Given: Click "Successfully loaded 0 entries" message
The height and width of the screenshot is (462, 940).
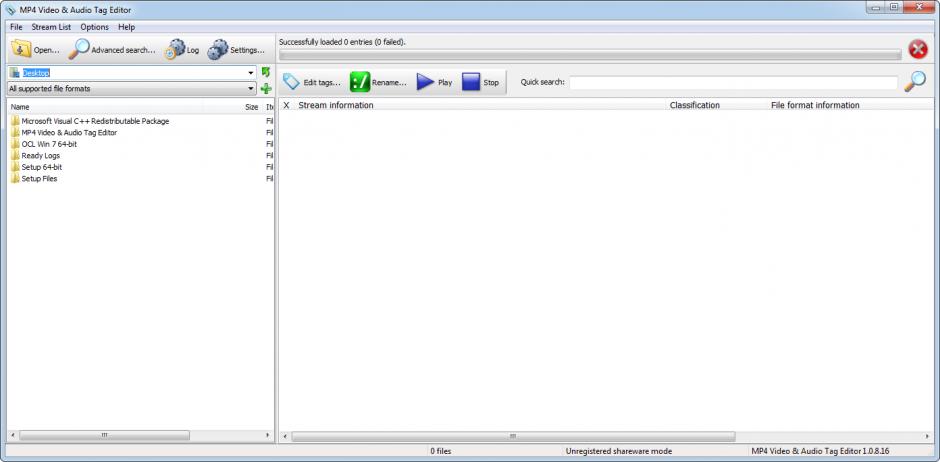Looking at the screenshot, I should 342,42.
